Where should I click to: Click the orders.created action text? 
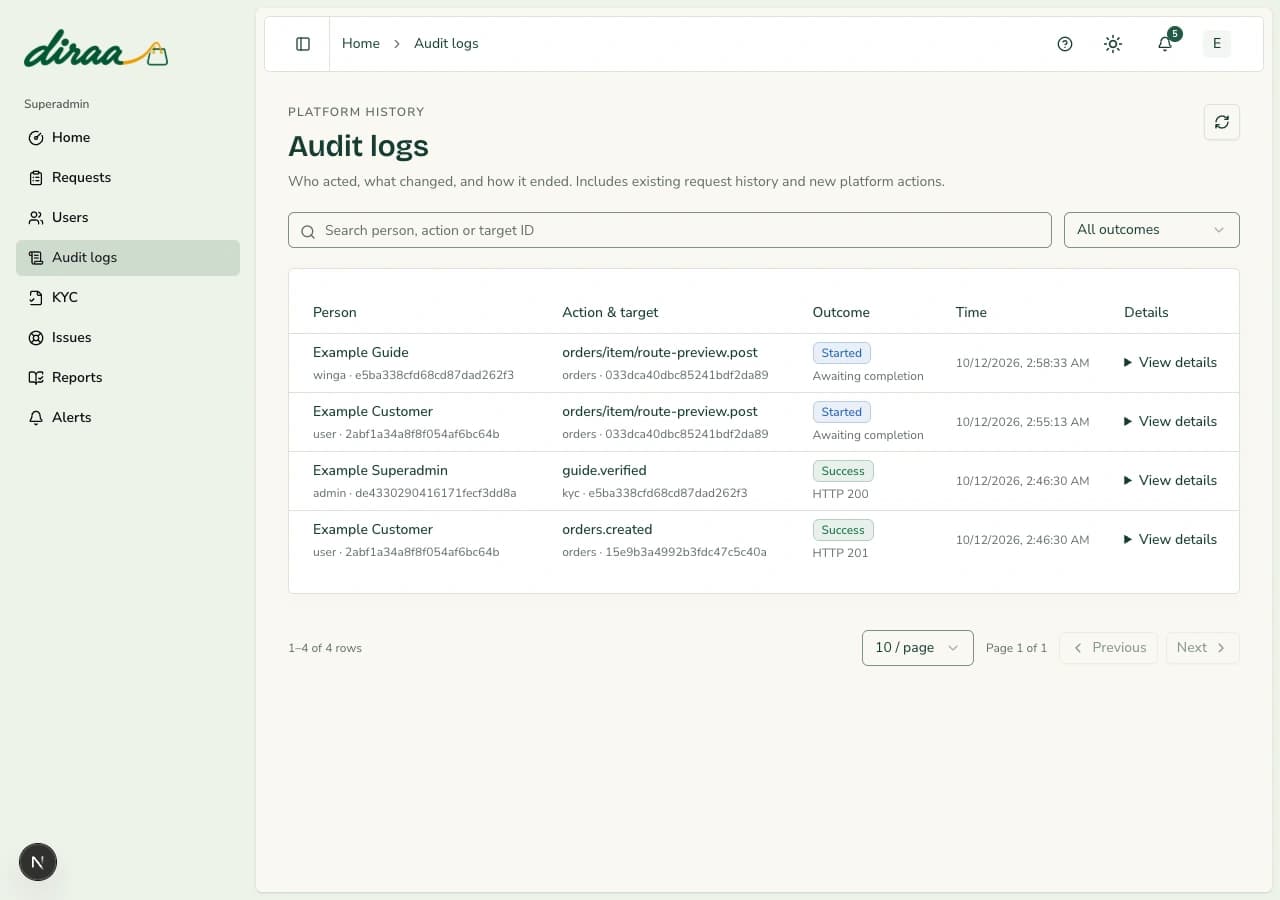[607, 530]
